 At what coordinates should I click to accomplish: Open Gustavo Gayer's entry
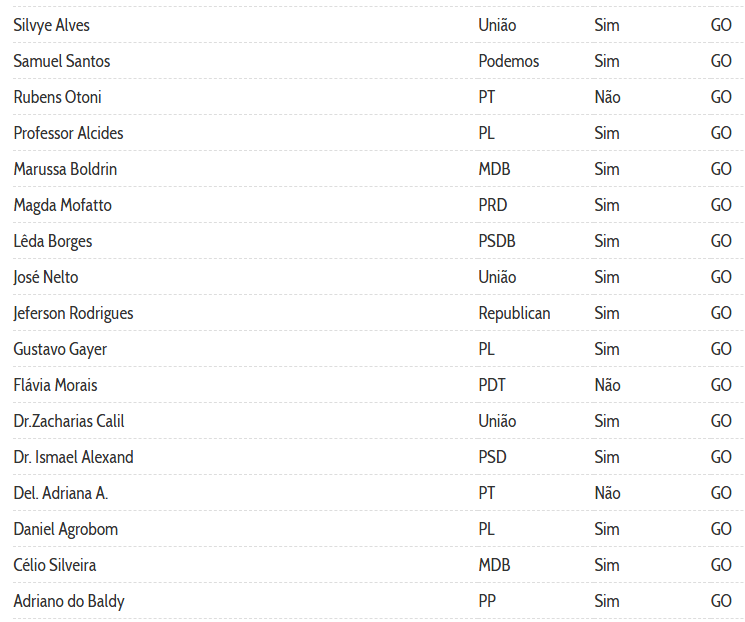coord(60,349)
